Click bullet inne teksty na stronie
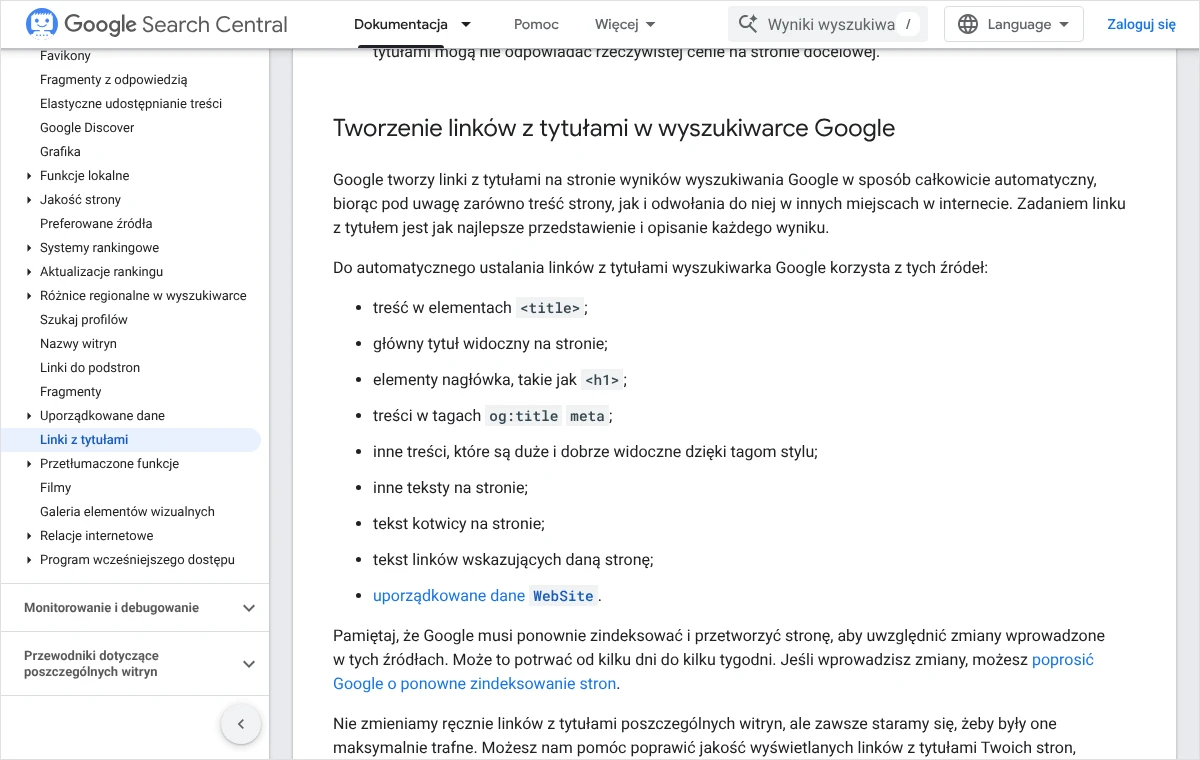 (450, 488)
